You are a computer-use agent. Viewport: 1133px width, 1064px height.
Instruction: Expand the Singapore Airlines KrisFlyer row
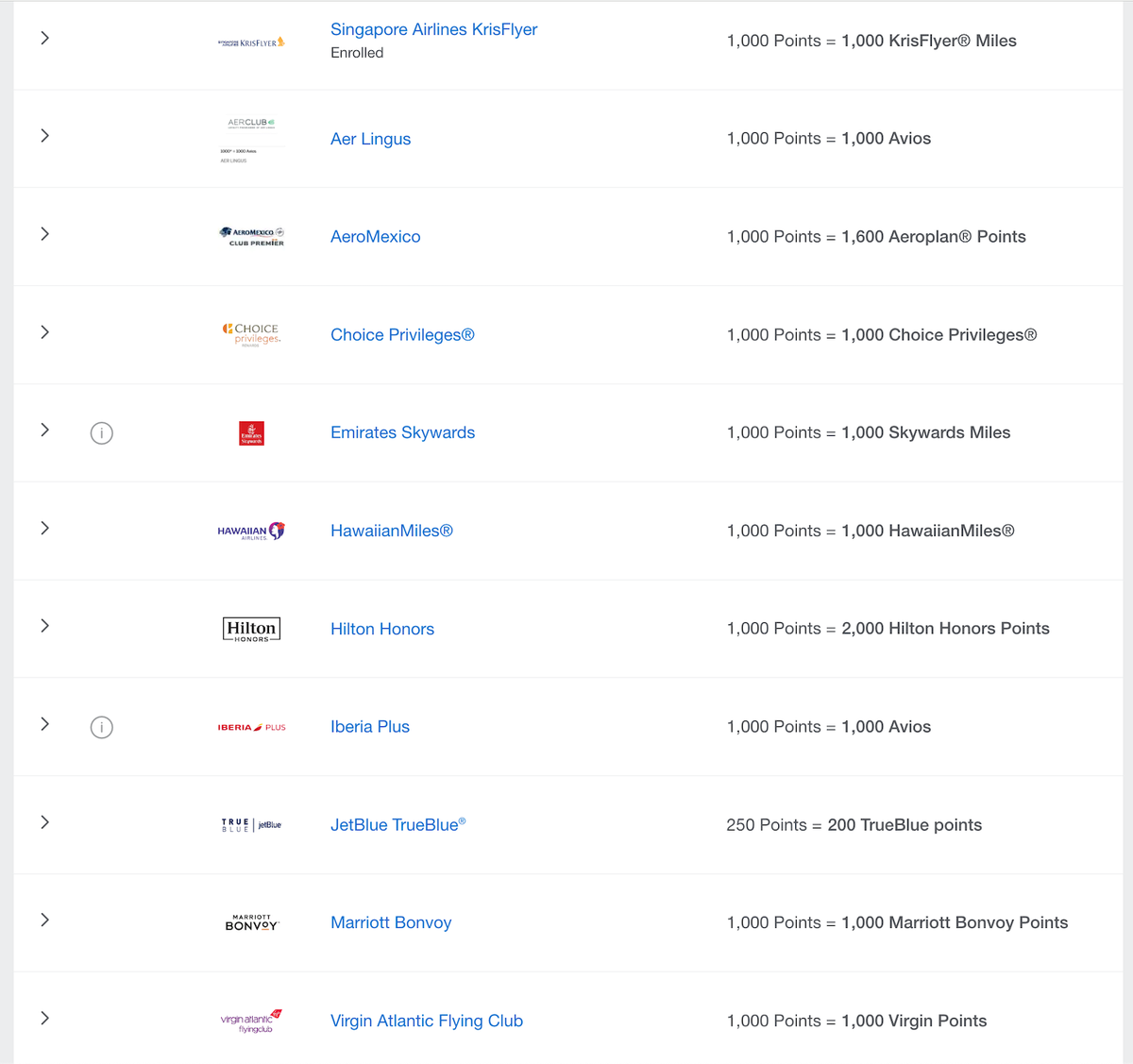(x=44, y=38)
